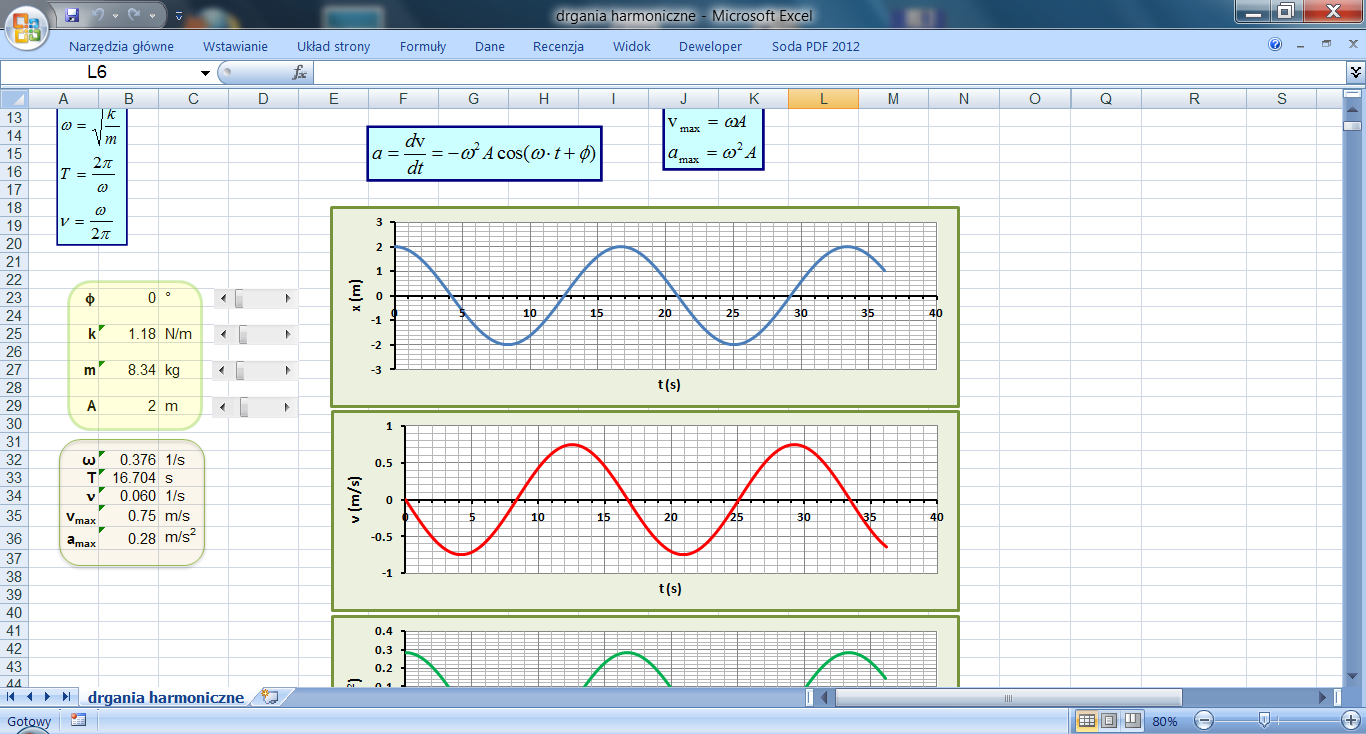Save the workbook with the diskette icon
This screenshot has width=1366, height=734.
pyautogui.click(x=72, y=15)
